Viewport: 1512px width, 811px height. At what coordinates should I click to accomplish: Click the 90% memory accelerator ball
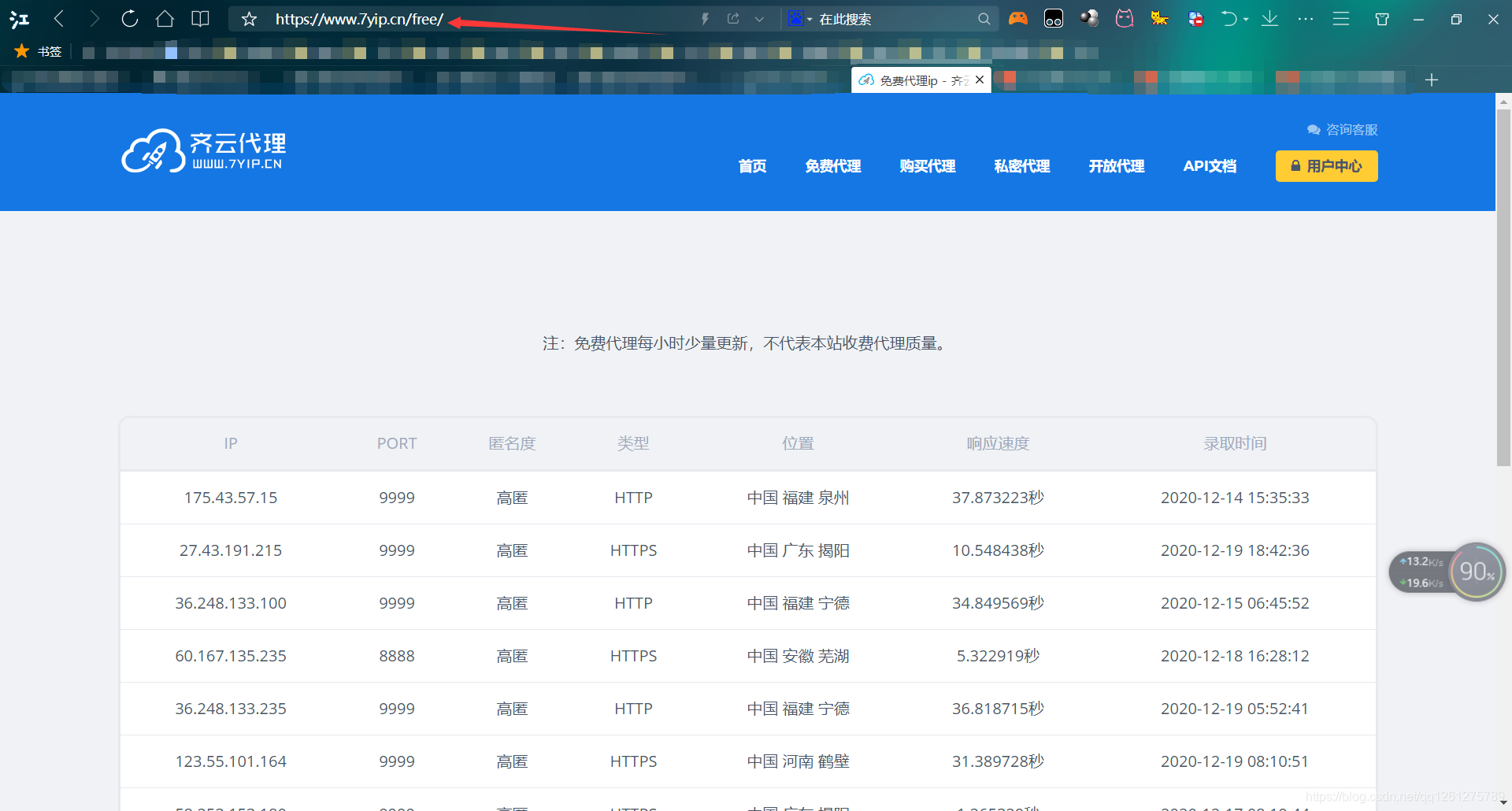(1477, 572)
